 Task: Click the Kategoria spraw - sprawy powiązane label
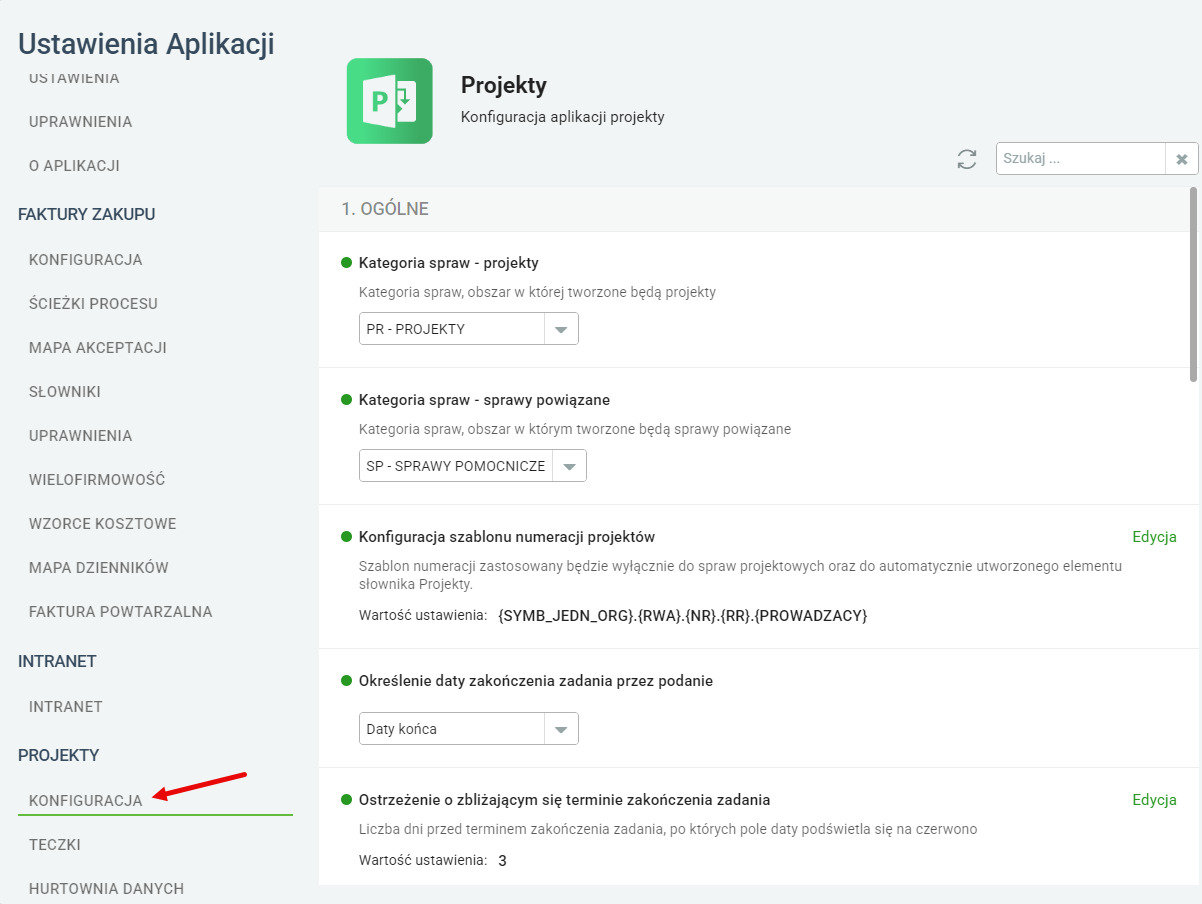point(484,400)
